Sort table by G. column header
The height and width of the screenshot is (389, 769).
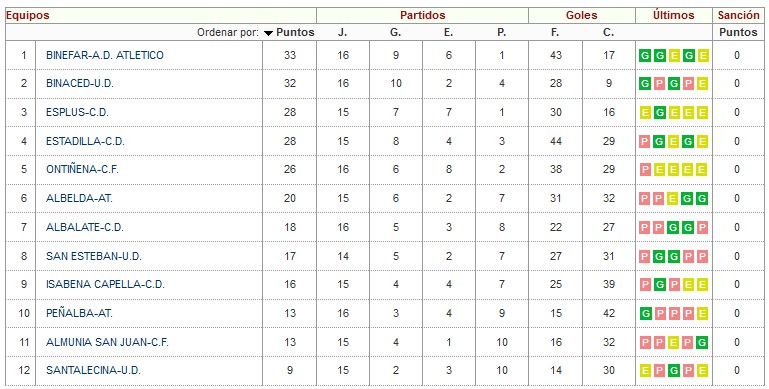tap(395, 32)
